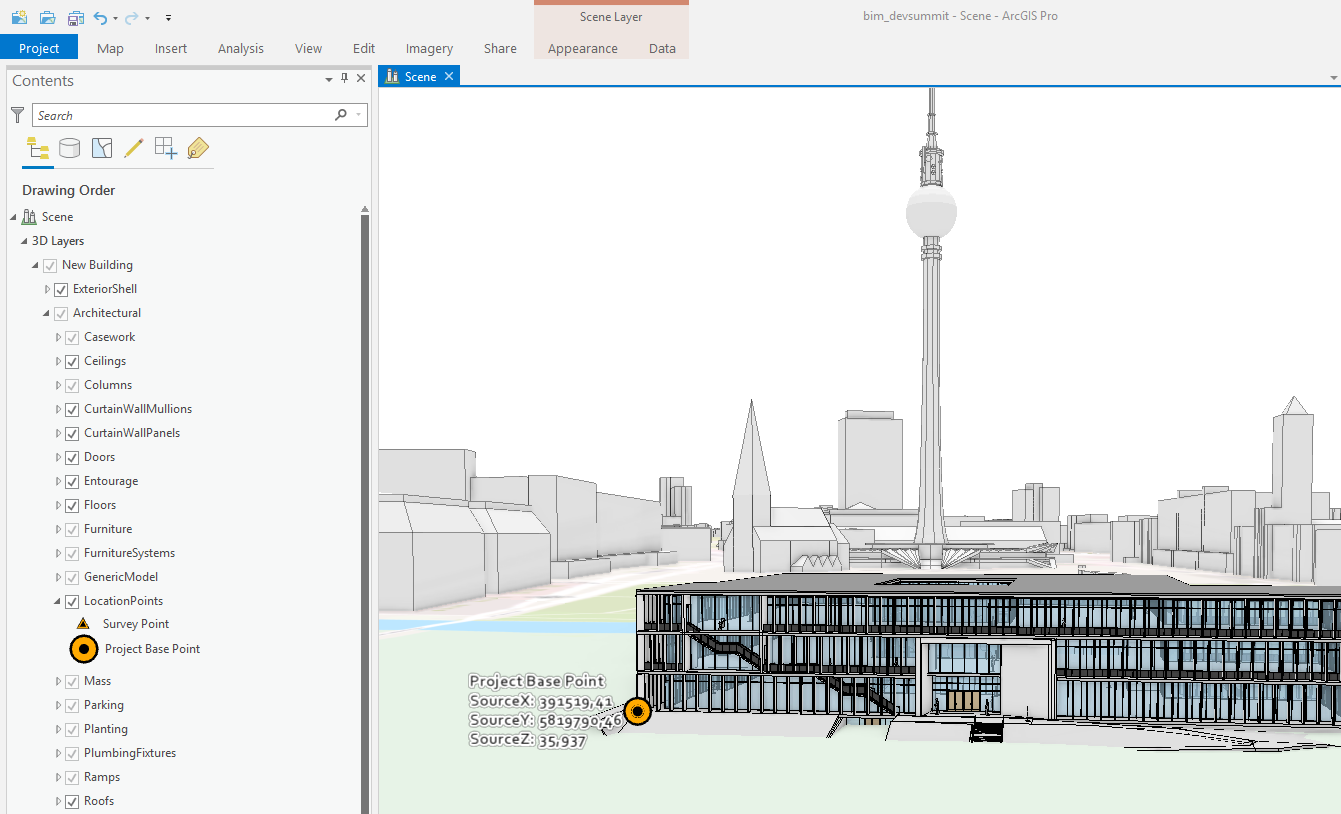The width and height of the screenshot is (1341, 814).
Task: Click the Survey Point layer entry
Action: pyautogui.click(x=135, y=624)
